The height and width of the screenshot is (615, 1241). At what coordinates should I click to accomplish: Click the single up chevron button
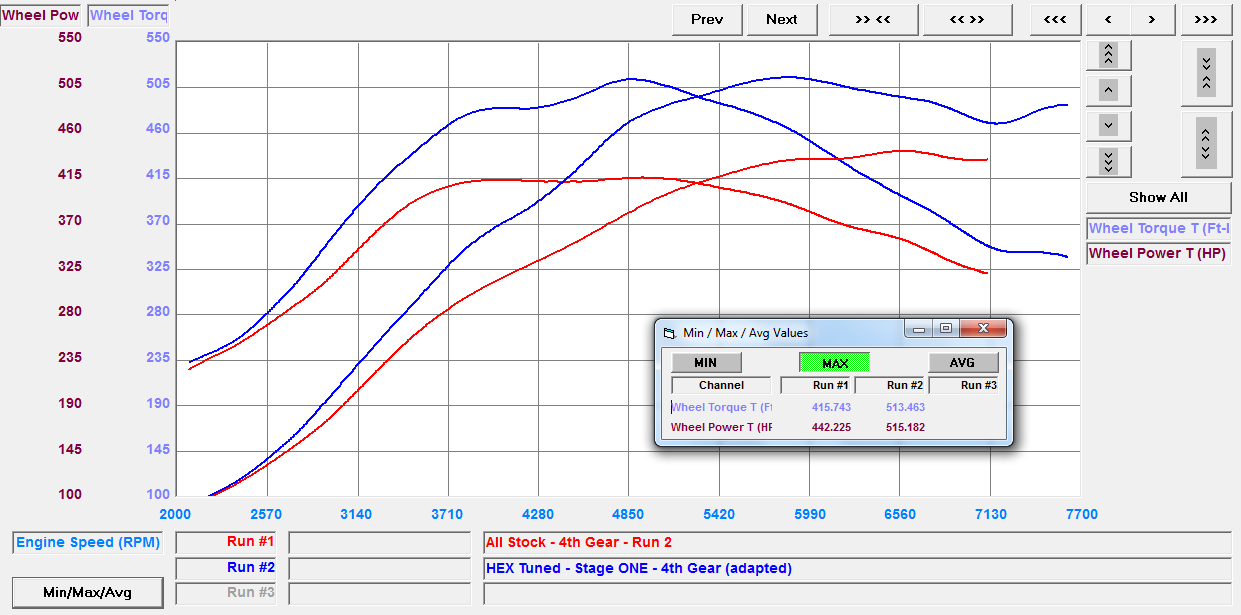pos(1108,90)
